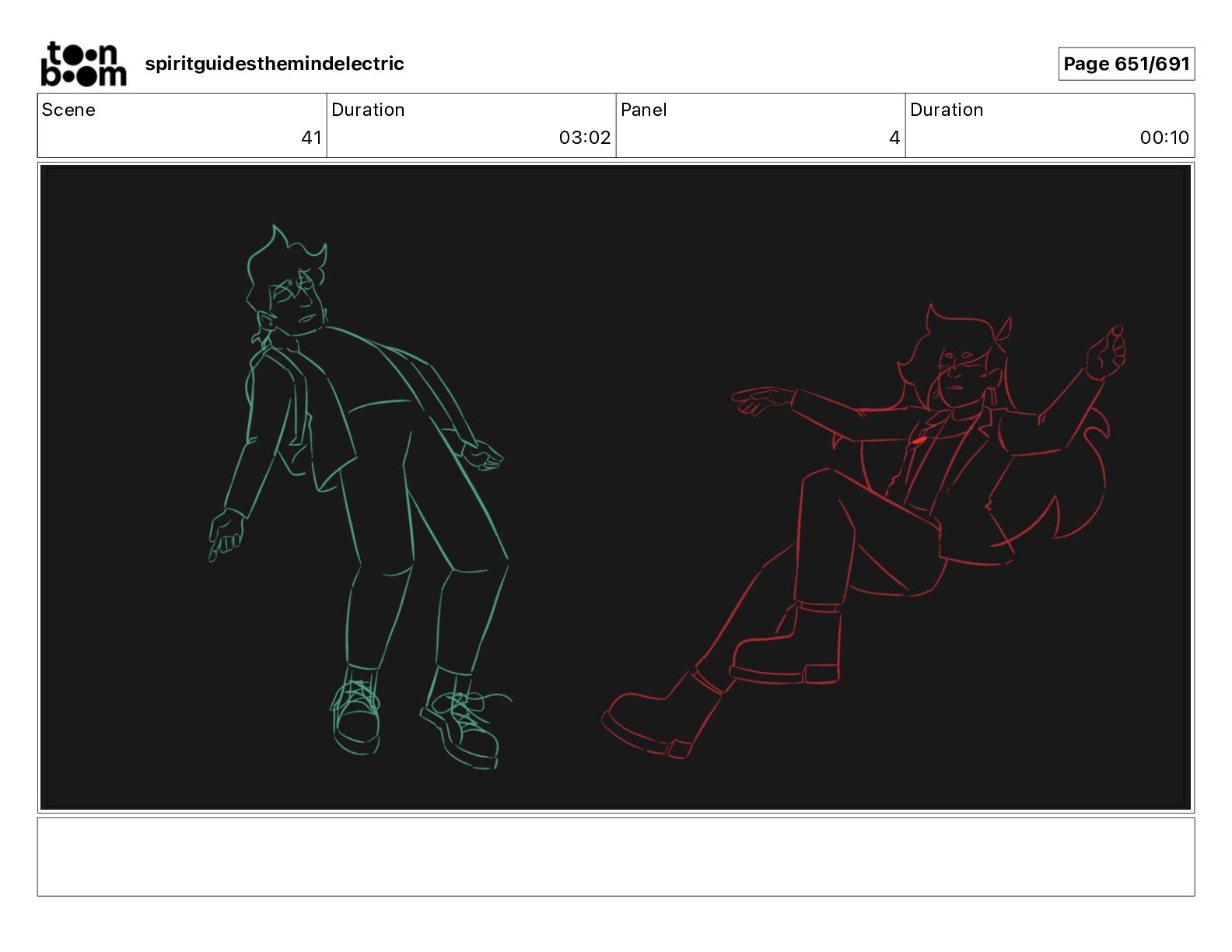Click the scene duration value 03:02

[x=585, y=138]
